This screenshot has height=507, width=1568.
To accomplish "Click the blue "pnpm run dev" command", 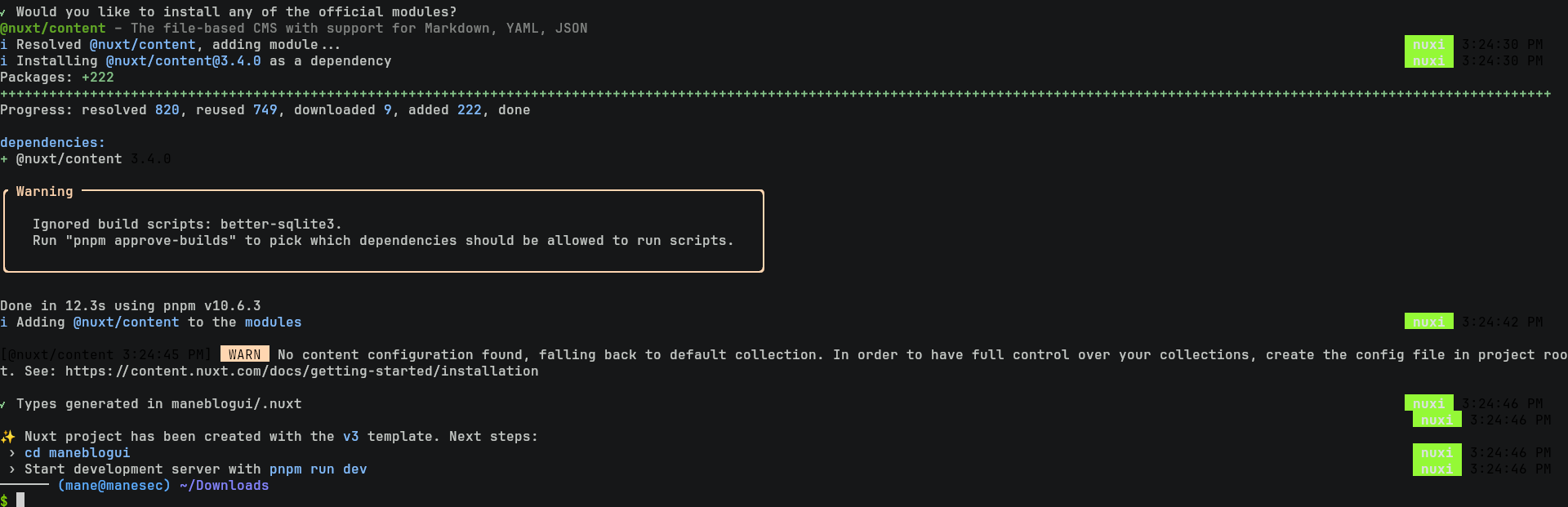I will tap(318, 469).
